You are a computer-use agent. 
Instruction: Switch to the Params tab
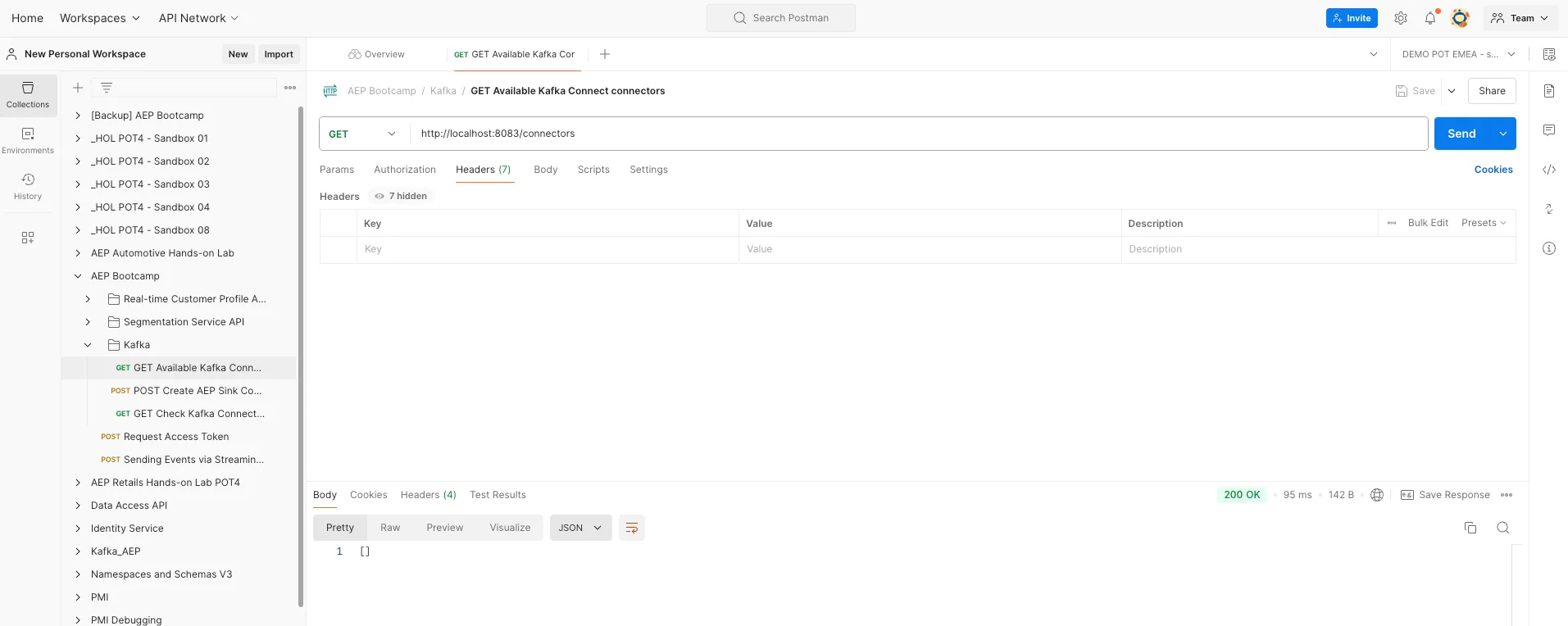337,170
